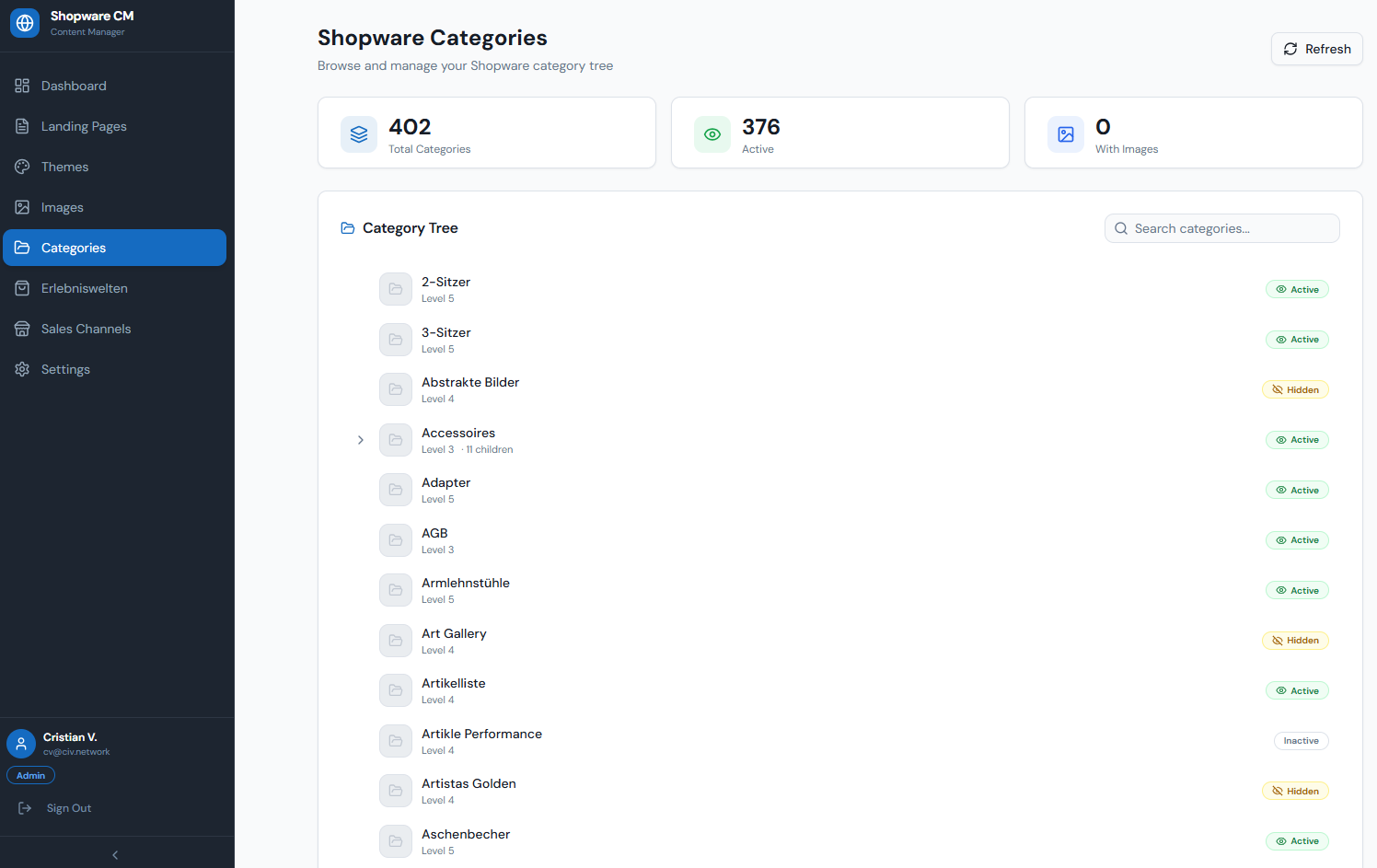Click the Admin role badge
The width and height of the screenshot is (1377, 868).
point(30,776)
